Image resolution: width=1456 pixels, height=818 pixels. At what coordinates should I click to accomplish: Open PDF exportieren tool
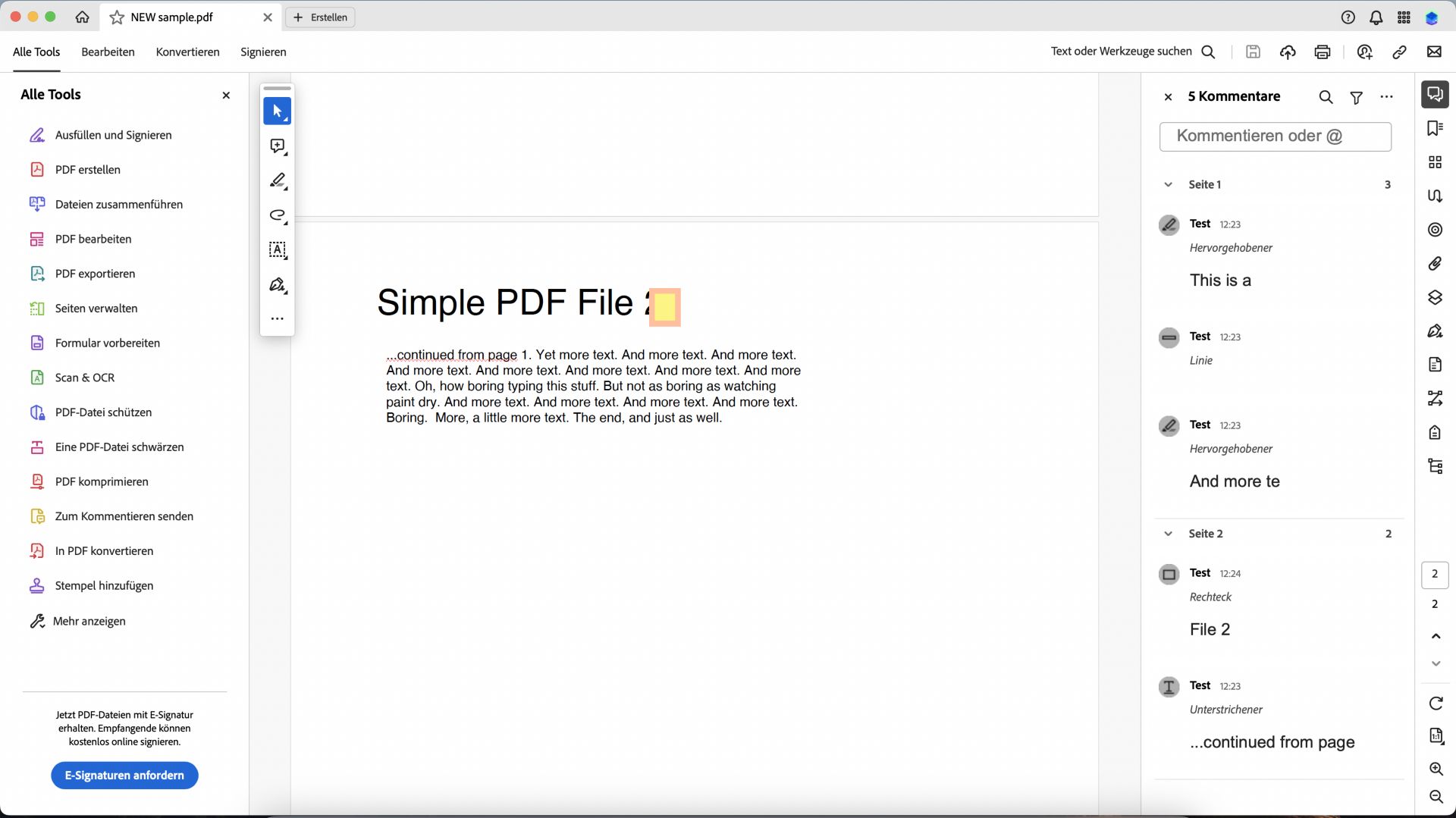(x=83, y=274)
